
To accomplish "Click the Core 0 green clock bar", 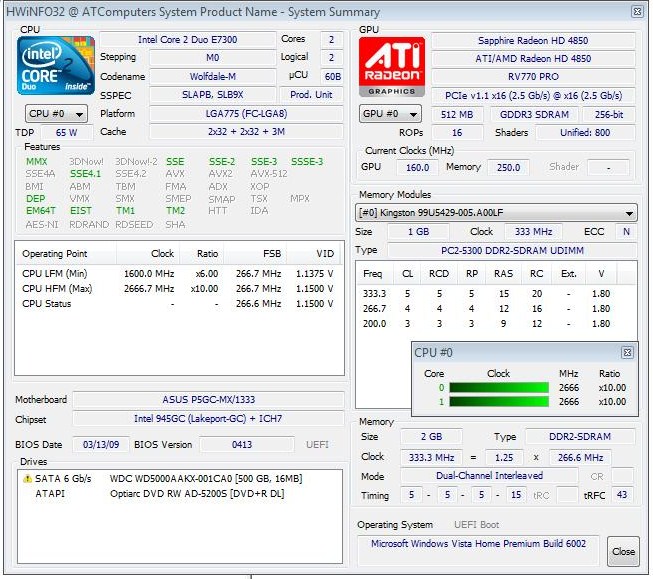I will click(498, 388).
